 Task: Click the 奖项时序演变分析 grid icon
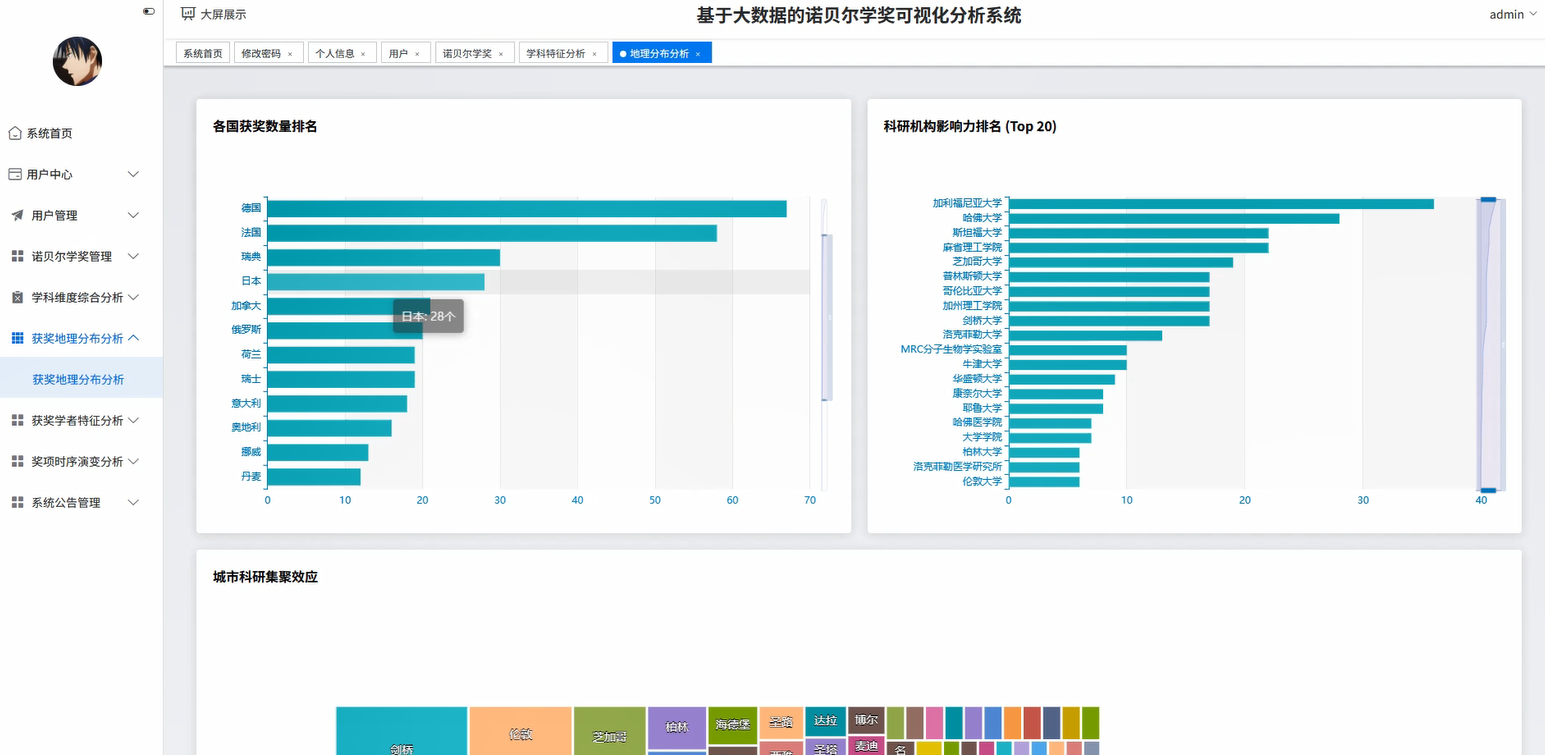point(17,461)
